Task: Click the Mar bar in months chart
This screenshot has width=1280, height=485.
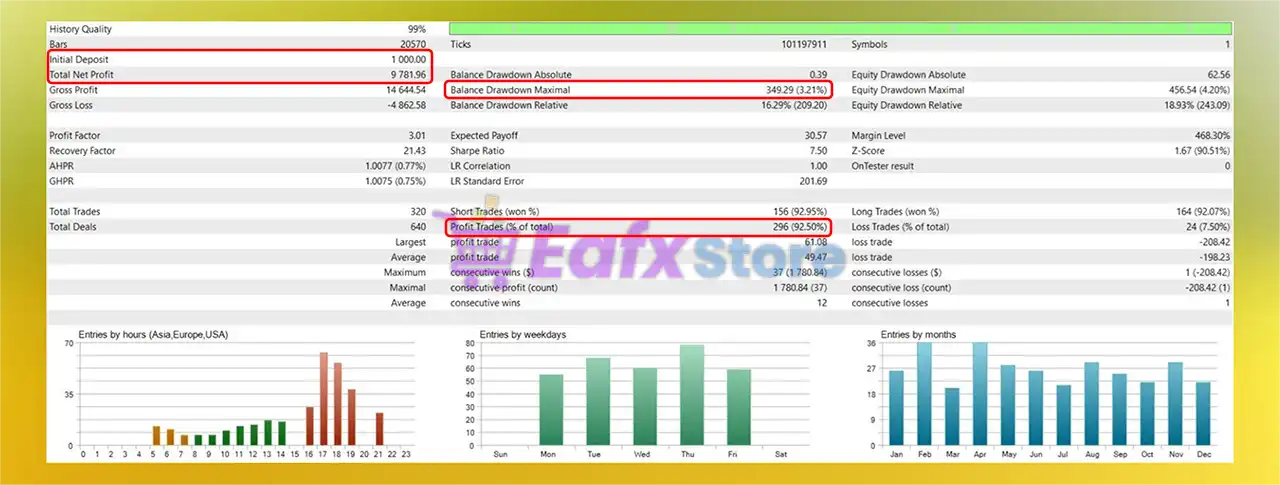Action: (952, 416)
